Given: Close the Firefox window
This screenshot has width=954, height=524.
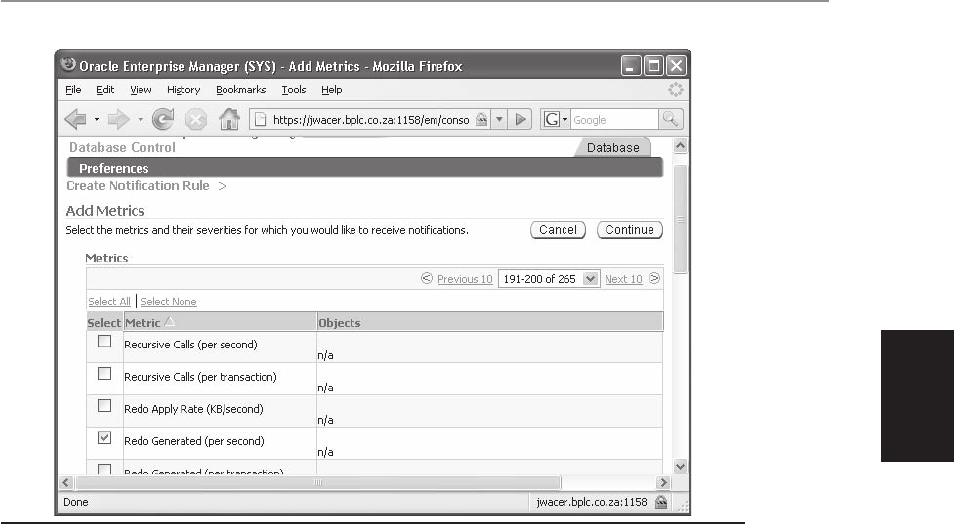Looking at the screenshot, I should click(676, 65).
